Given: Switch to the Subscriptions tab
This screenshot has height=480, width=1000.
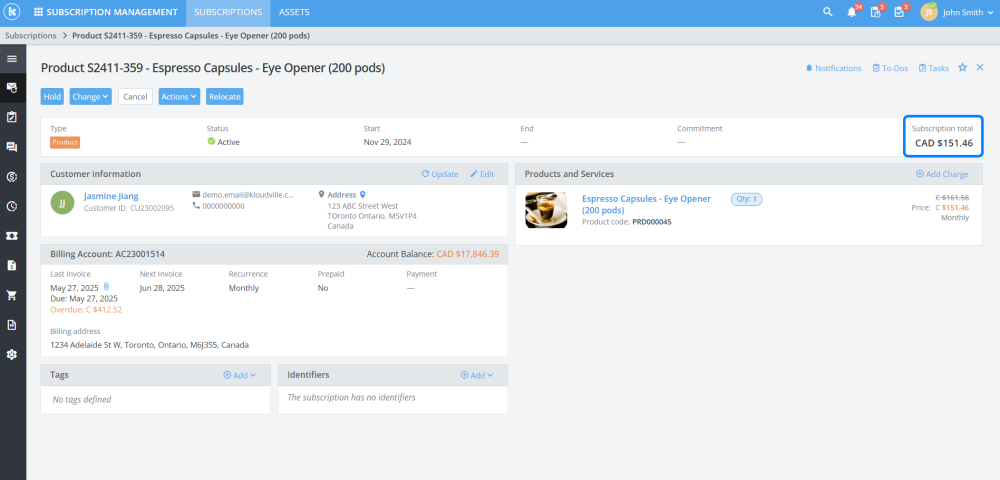Looking at the screenshot, I should coord(228,12).
